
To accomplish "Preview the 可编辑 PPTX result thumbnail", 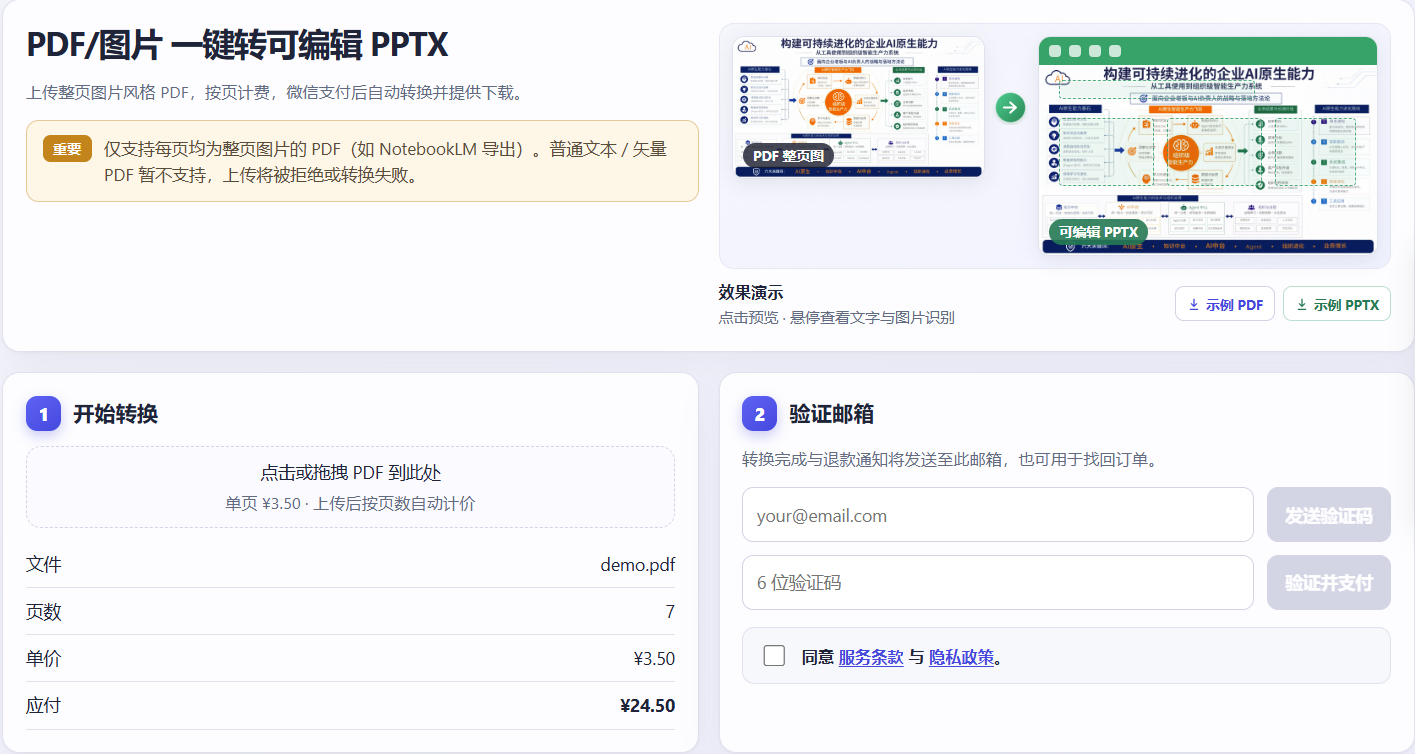I will [1208, 145].
